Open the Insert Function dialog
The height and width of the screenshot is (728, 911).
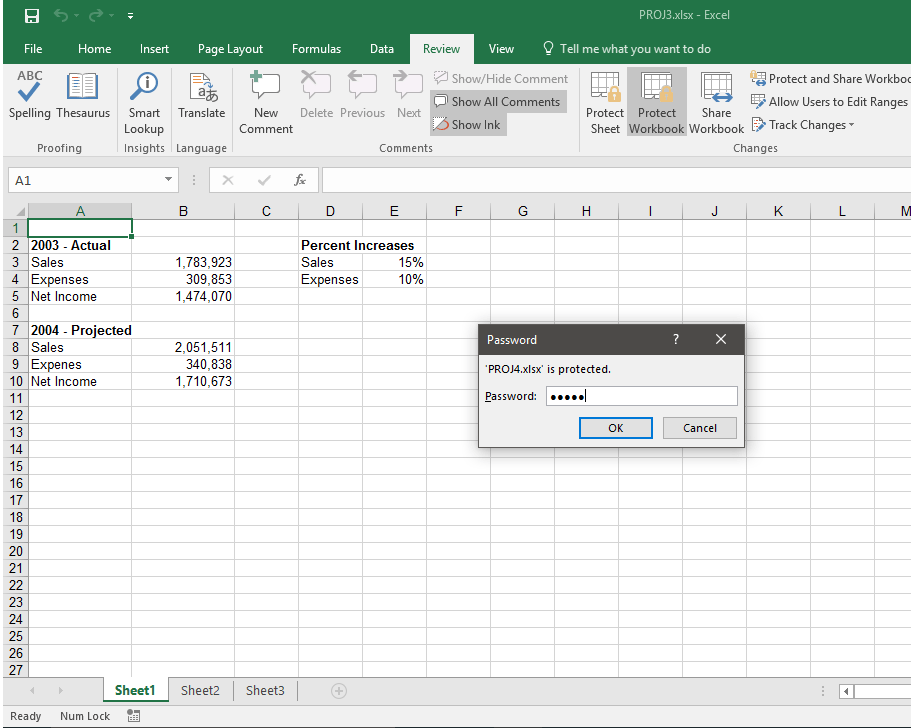(300, 180)
